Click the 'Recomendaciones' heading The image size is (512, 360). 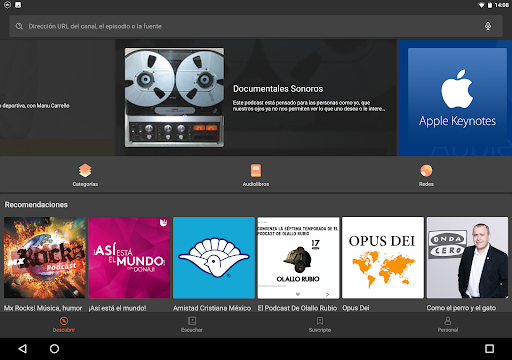click(x=36, y=205)
